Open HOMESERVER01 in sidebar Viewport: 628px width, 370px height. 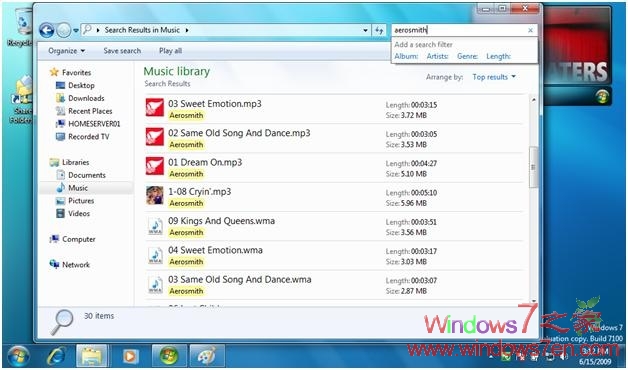click(88, 124)
